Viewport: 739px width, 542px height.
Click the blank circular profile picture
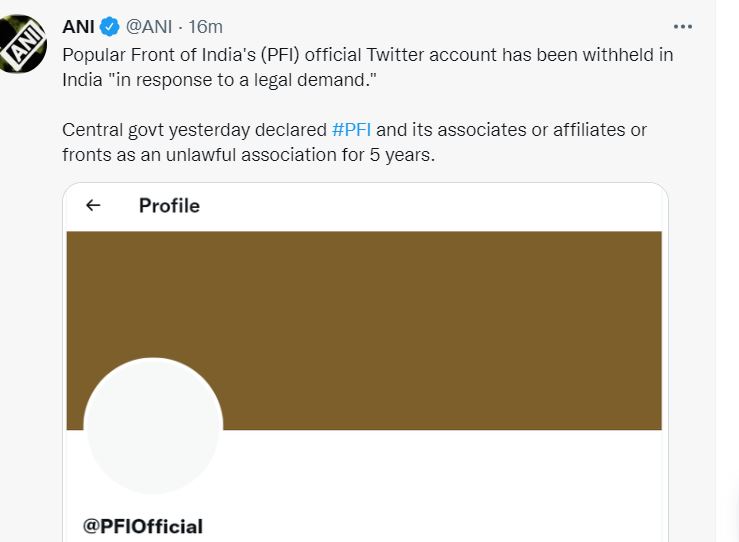[153, 426]
